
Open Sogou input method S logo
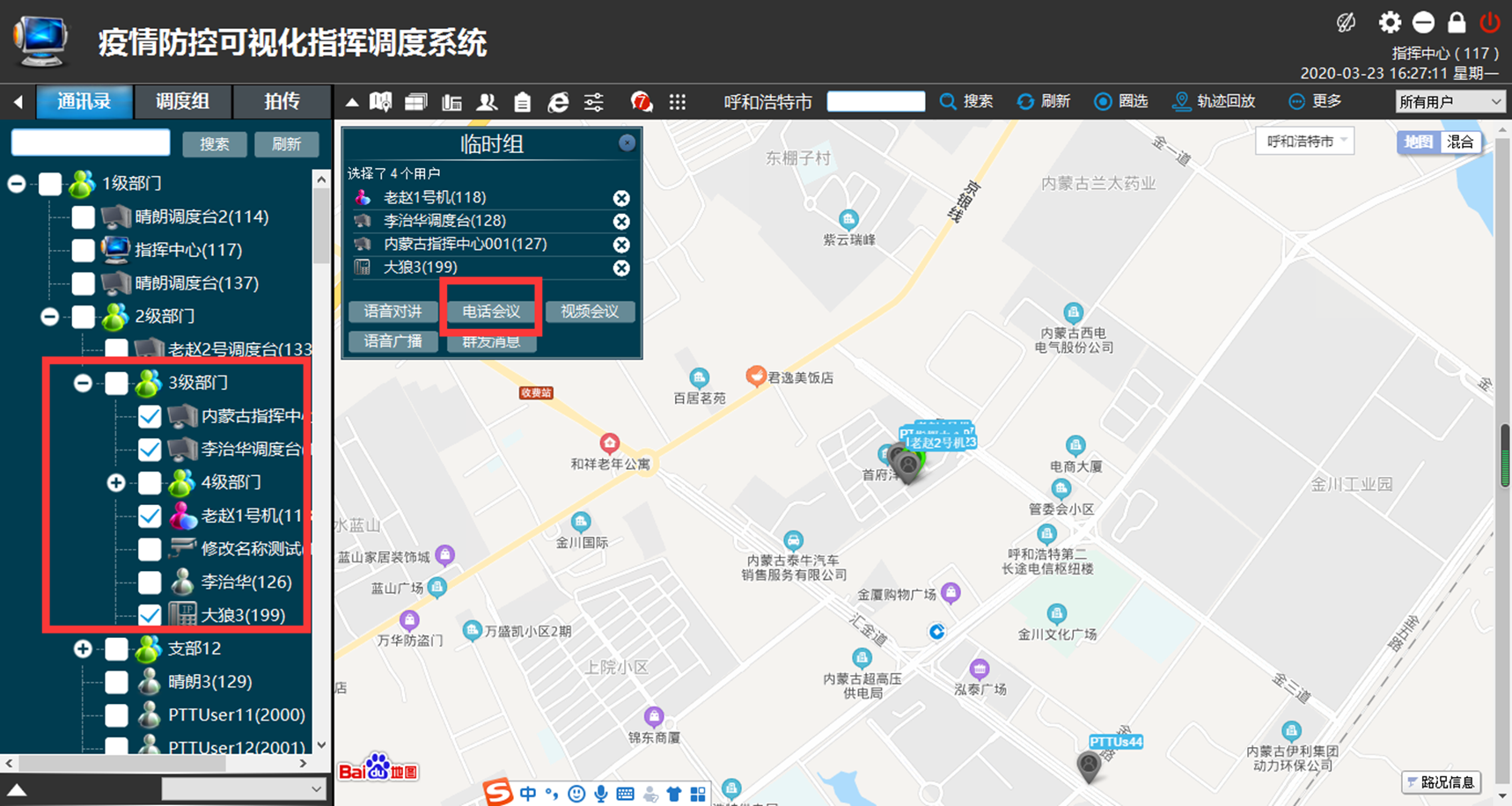(498, 792)
